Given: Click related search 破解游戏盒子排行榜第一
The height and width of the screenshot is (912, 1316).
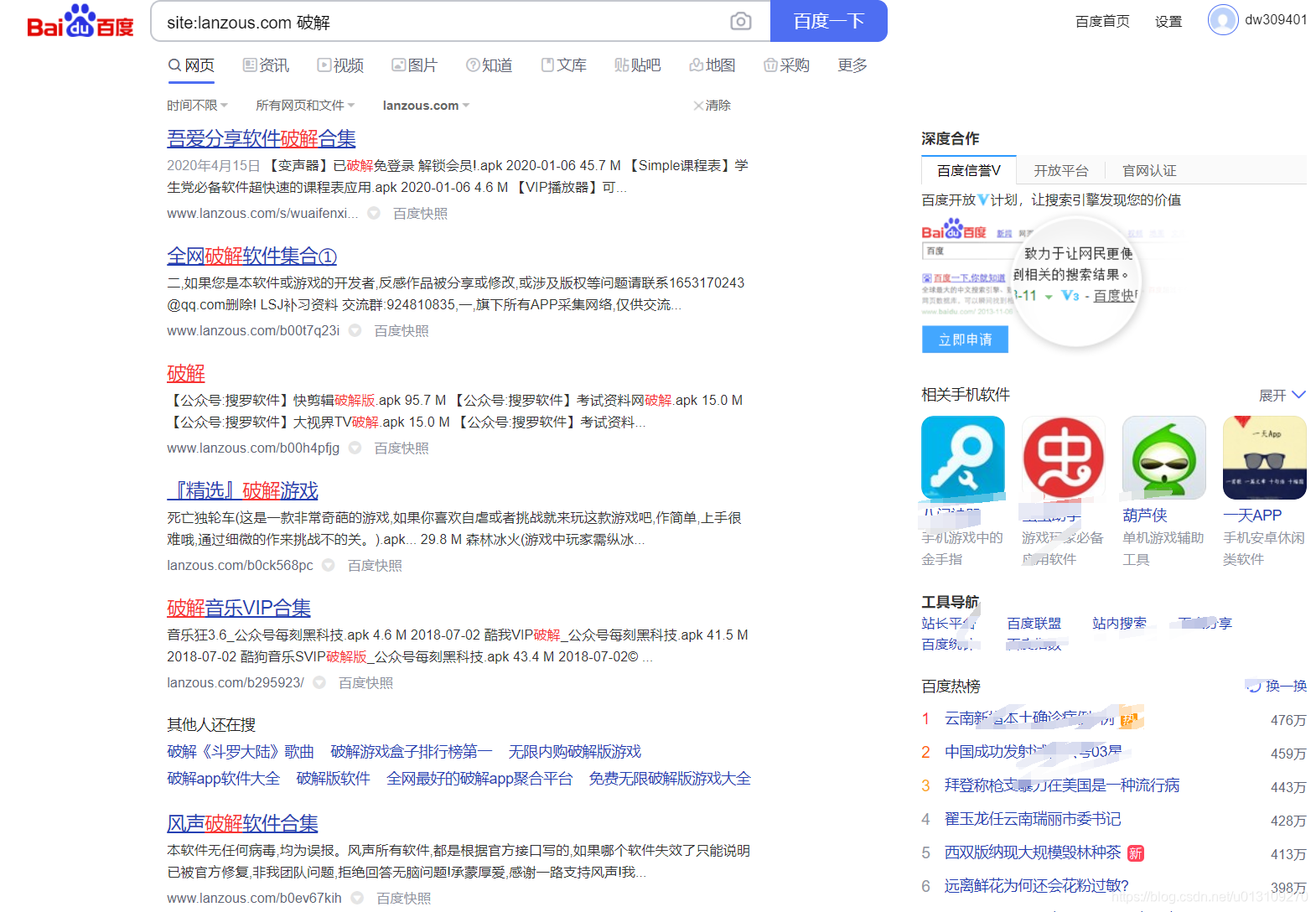Looking at the screenshot, I should [412, 752].
